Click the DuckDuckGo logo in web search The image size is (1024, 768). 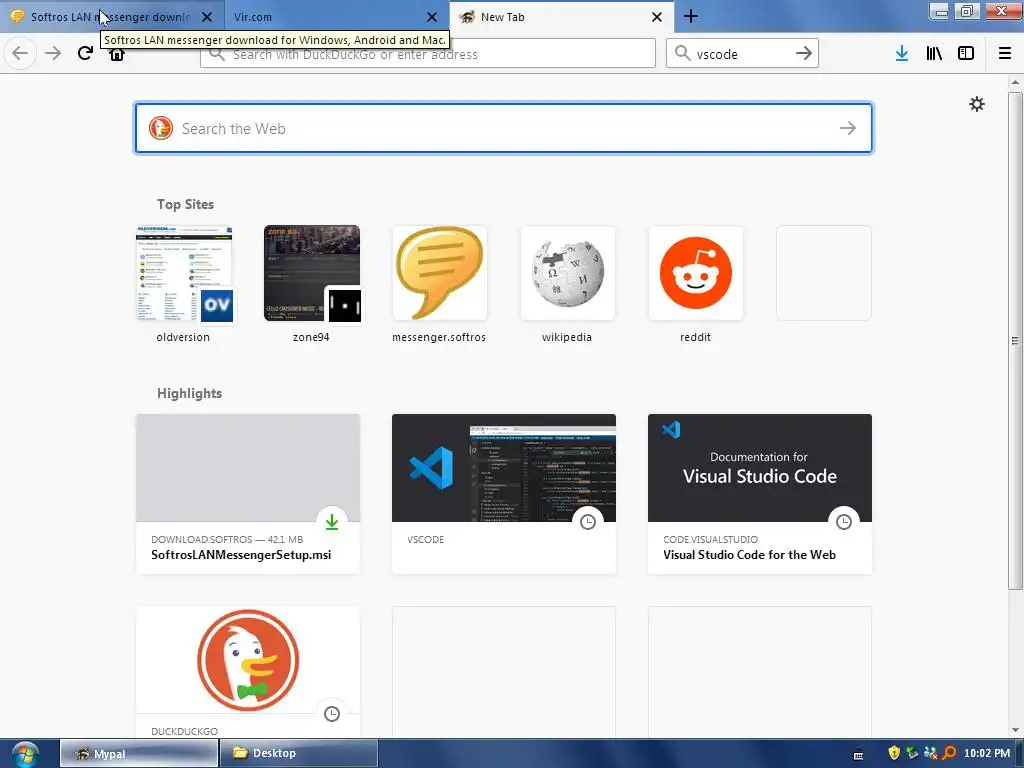(x=161, y=128)
